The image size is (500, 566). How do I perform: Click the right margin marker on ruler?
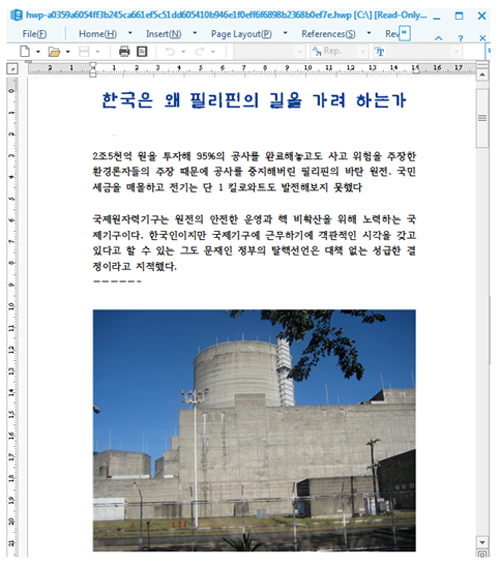(416, 70)
